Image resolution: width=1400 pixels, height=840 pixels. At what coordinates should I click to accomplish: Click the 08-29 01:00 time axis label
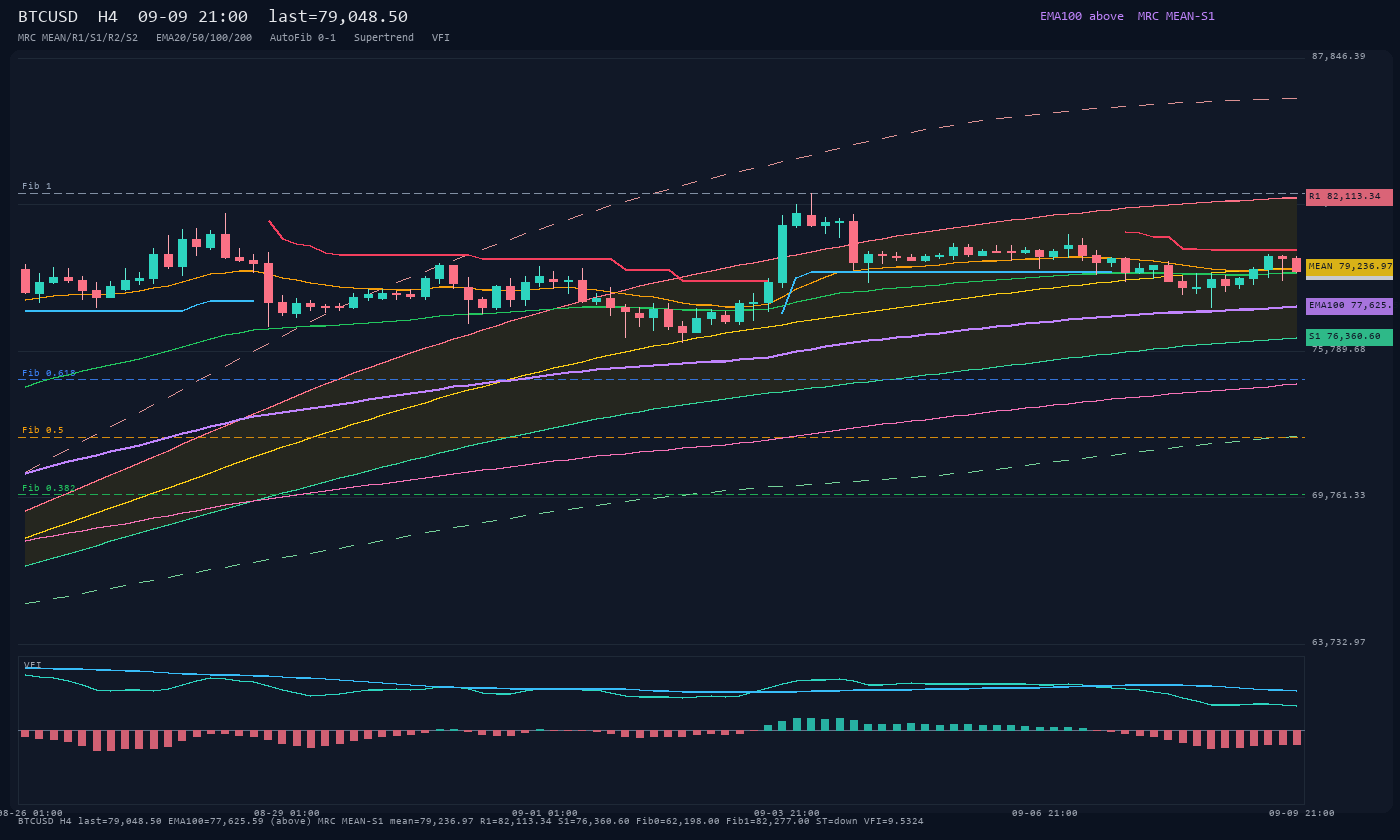click(287, 813)
